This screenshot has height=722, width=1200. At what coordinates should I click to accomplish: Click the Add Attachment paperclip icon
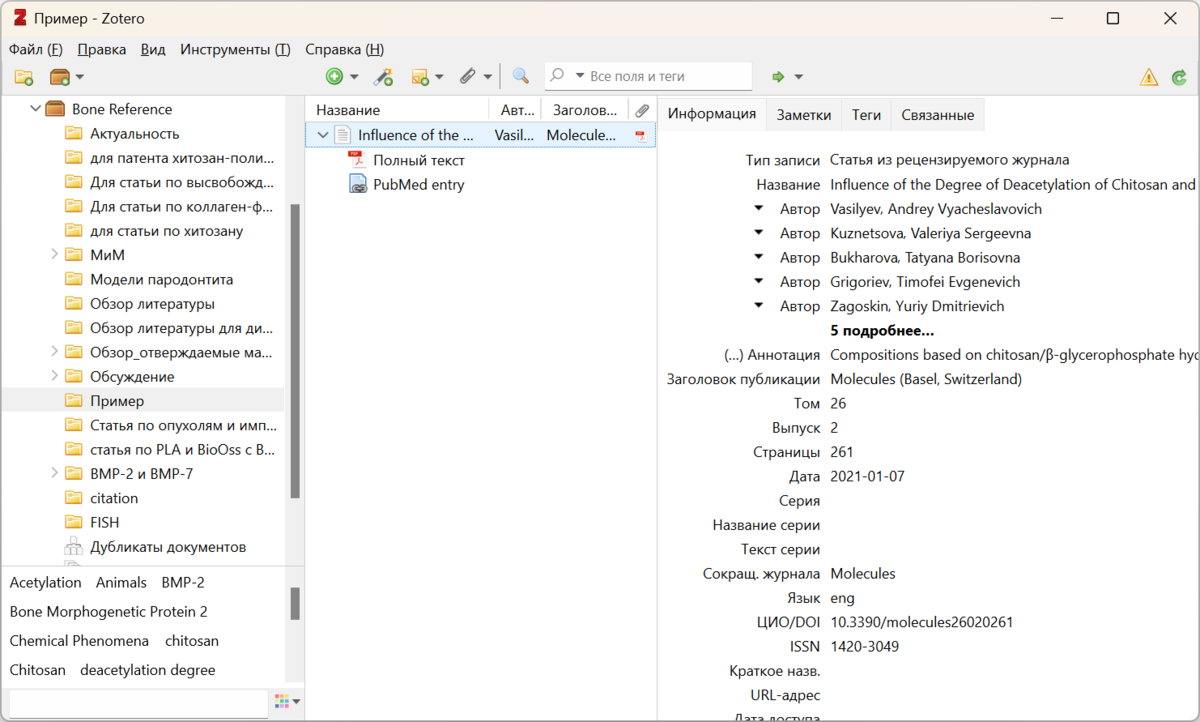click(467, 77)
